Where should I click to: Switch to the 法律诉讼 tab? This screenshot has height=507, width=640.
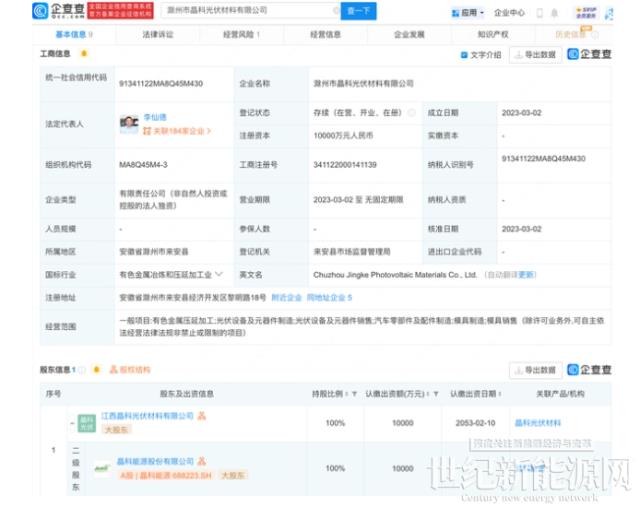[158, 34]
